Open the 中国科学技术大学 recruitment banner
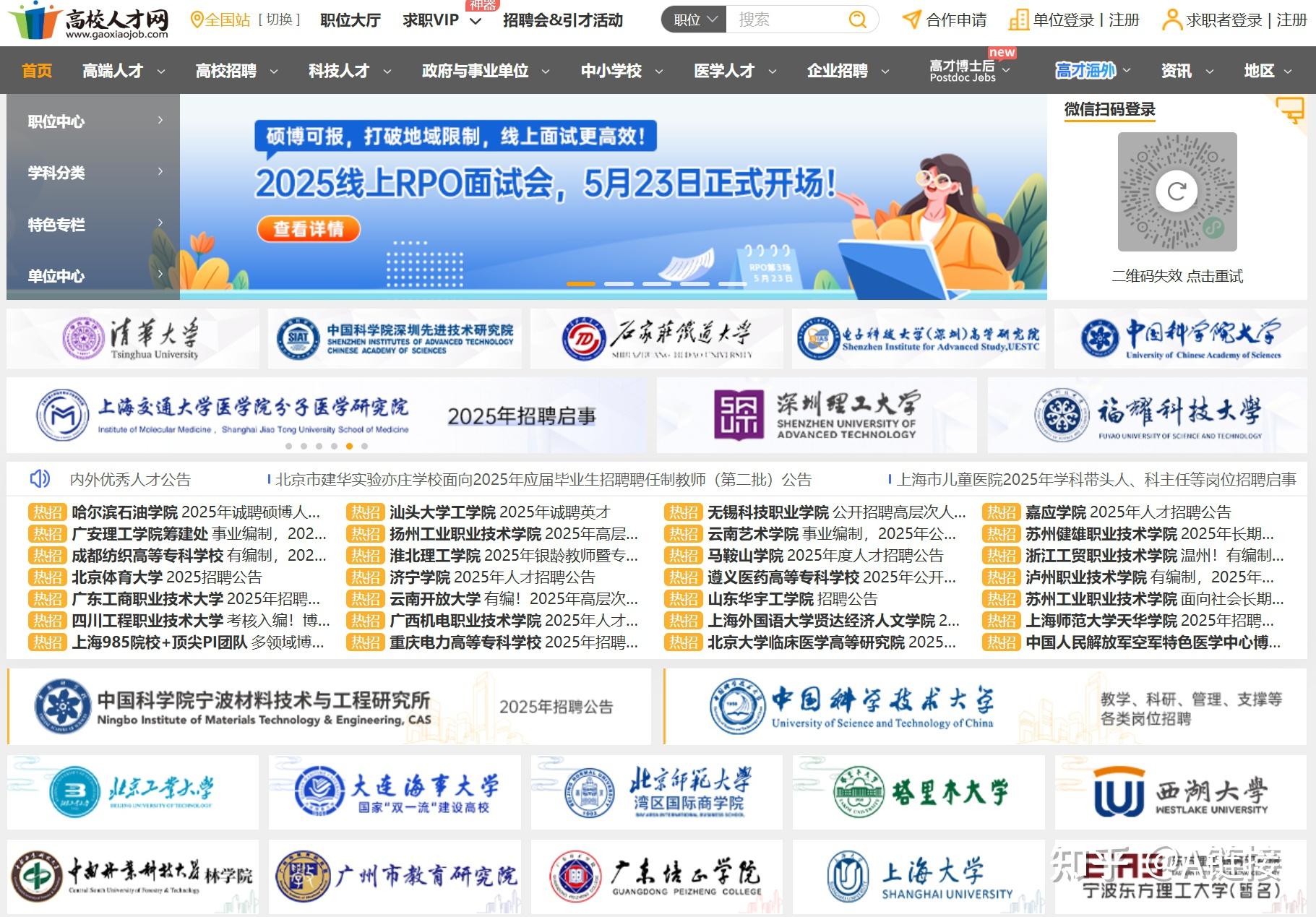 point(986,707)
